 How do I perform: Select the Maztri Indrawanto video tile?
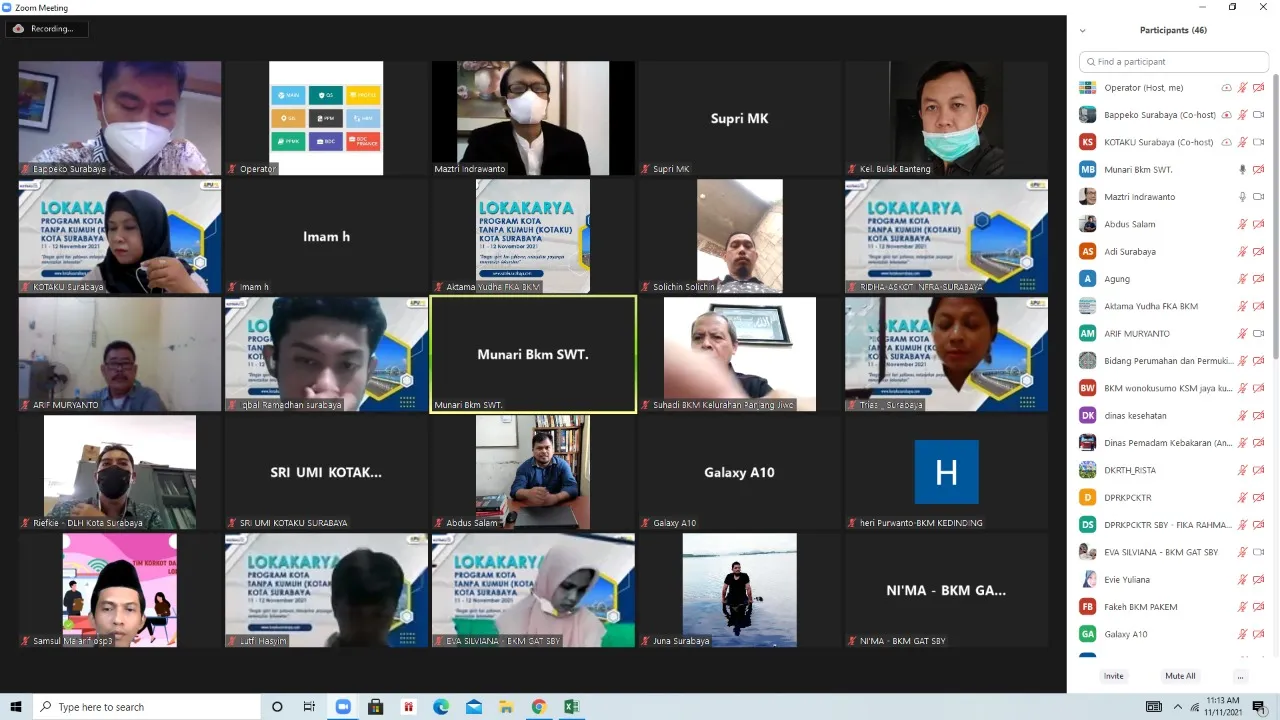click(533, 118)
